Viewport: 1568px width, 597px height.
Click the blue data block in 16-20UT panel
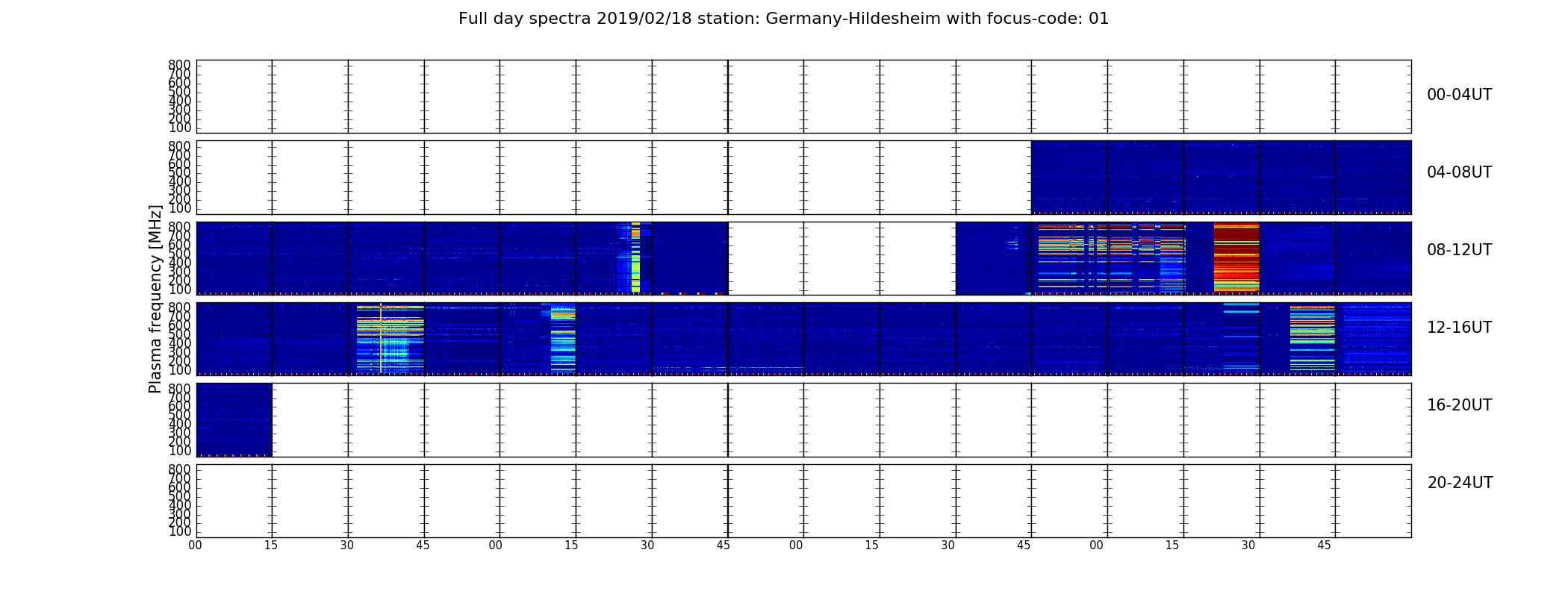[234, 419]
